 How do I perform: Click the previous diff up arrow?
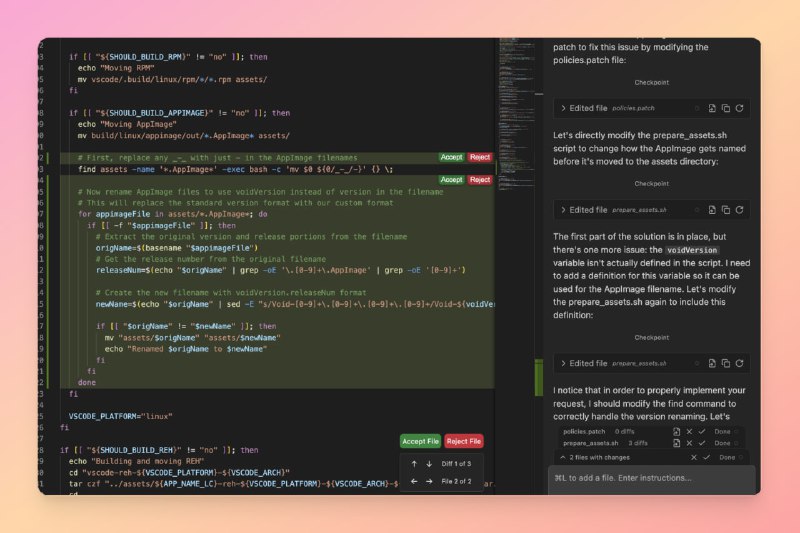click(412, 463)
